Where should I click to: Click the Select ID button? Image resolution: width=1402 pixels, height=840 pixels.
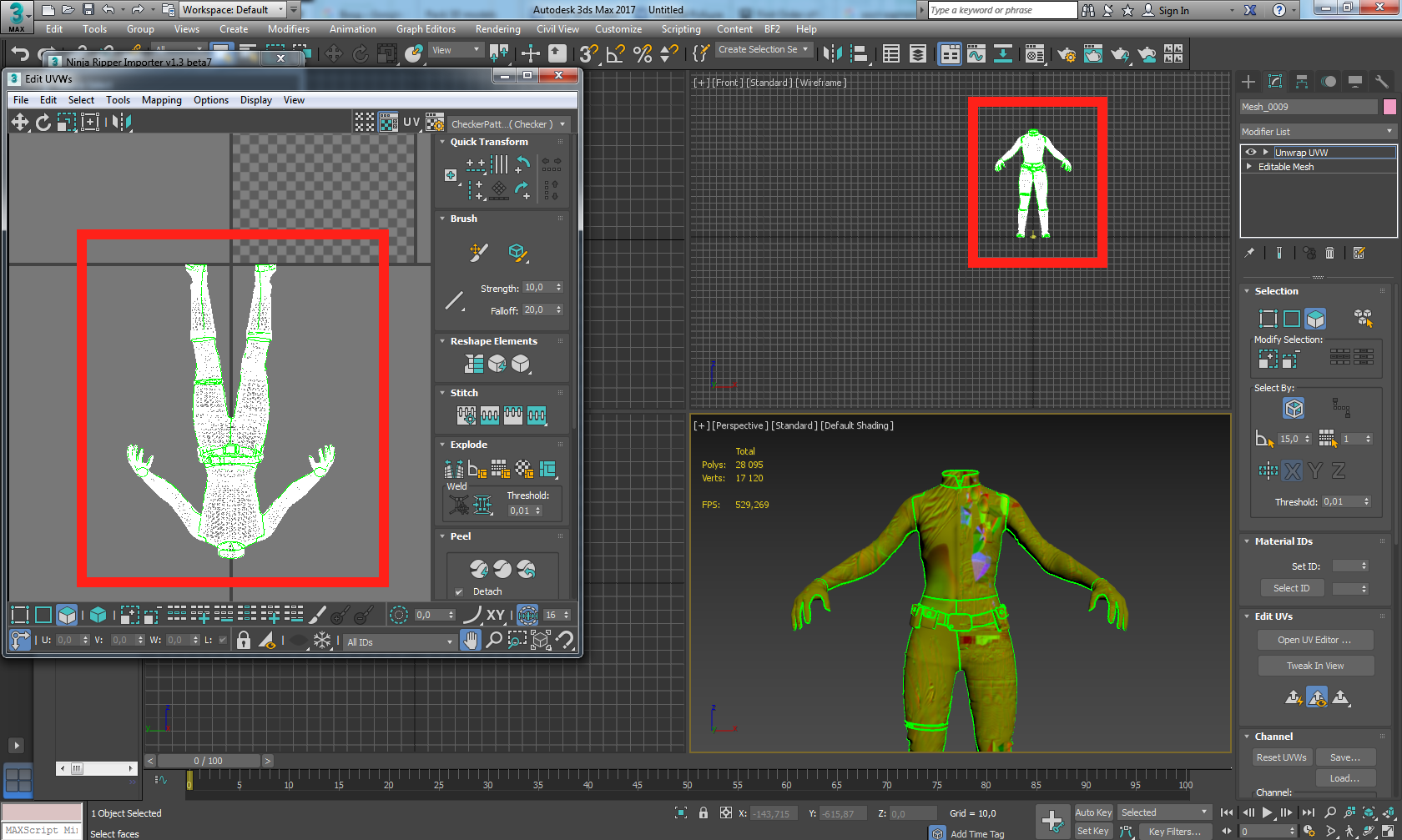pos(1292,588)
